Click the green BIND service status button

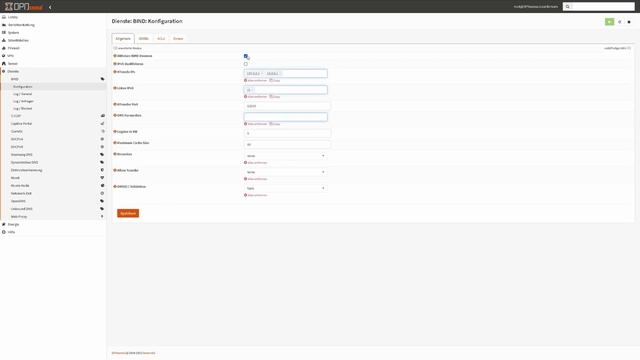coord(609,22)
